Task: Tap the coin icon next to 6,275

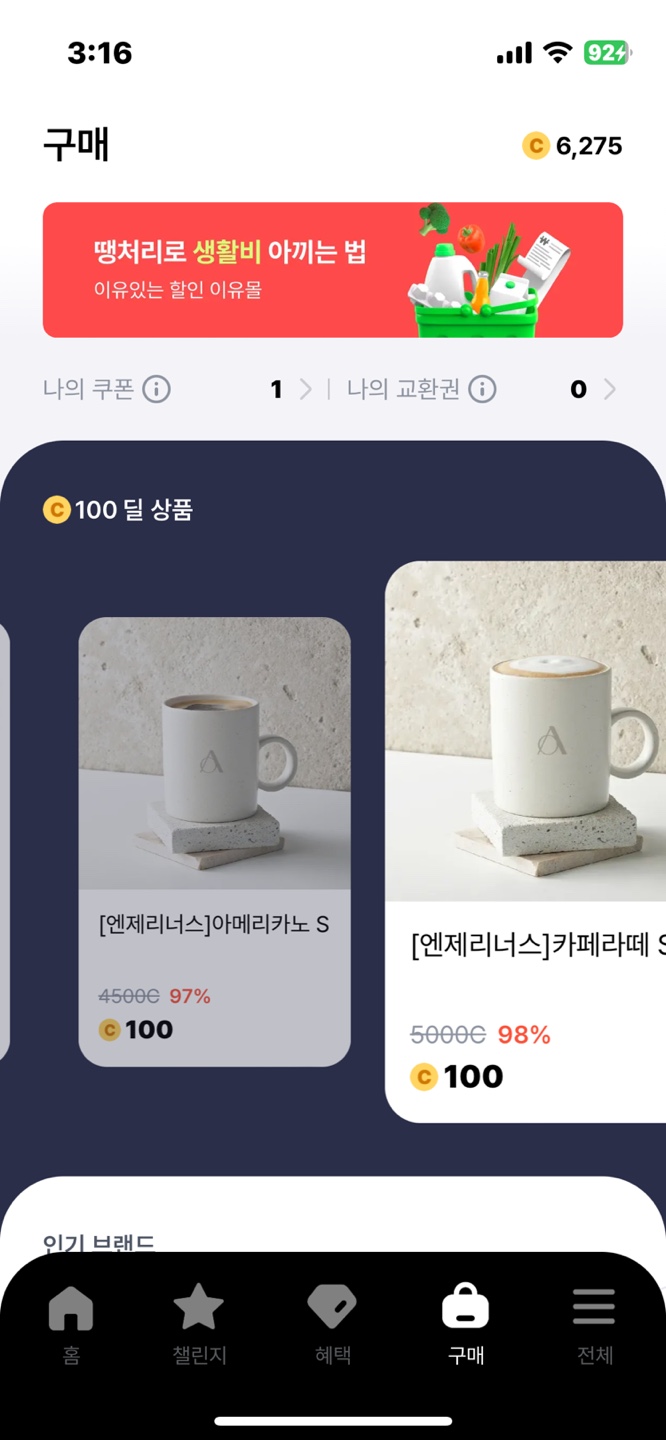Action: pyautogui.click(x=534, y=146)
